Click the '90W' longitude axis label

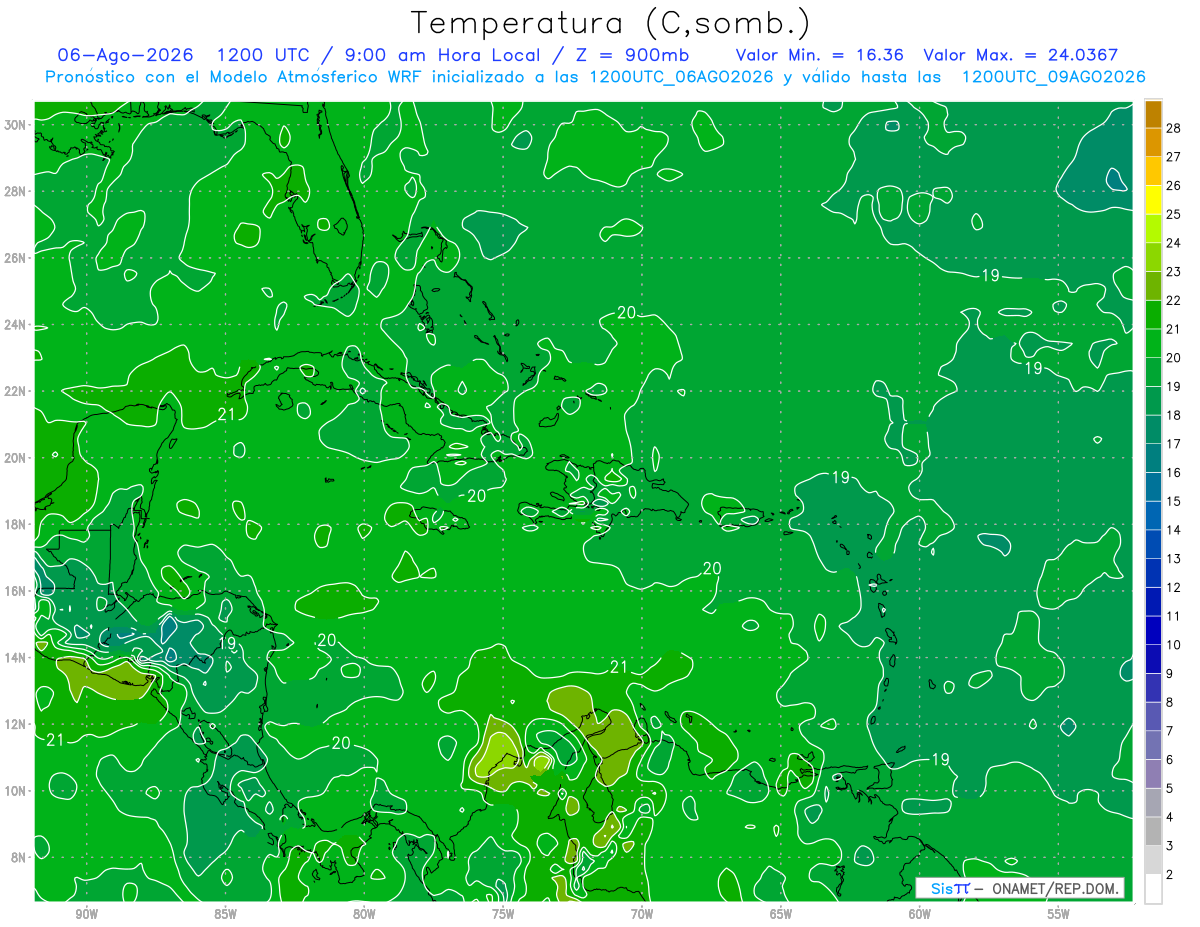86,914
